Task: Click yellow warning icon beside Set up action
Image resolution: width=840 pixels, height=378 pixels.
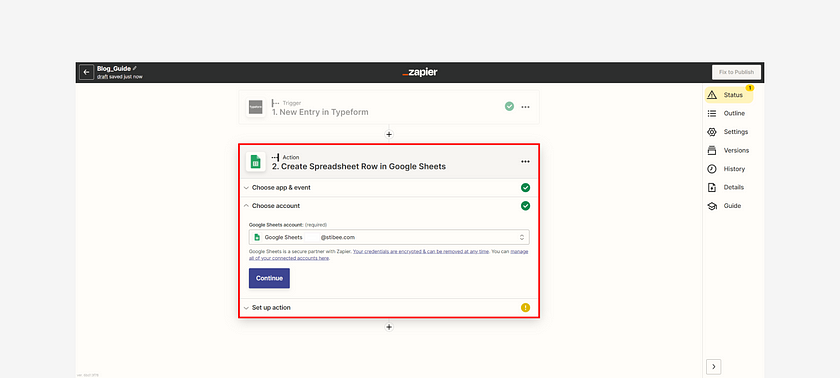Action: tap(526, 308)
